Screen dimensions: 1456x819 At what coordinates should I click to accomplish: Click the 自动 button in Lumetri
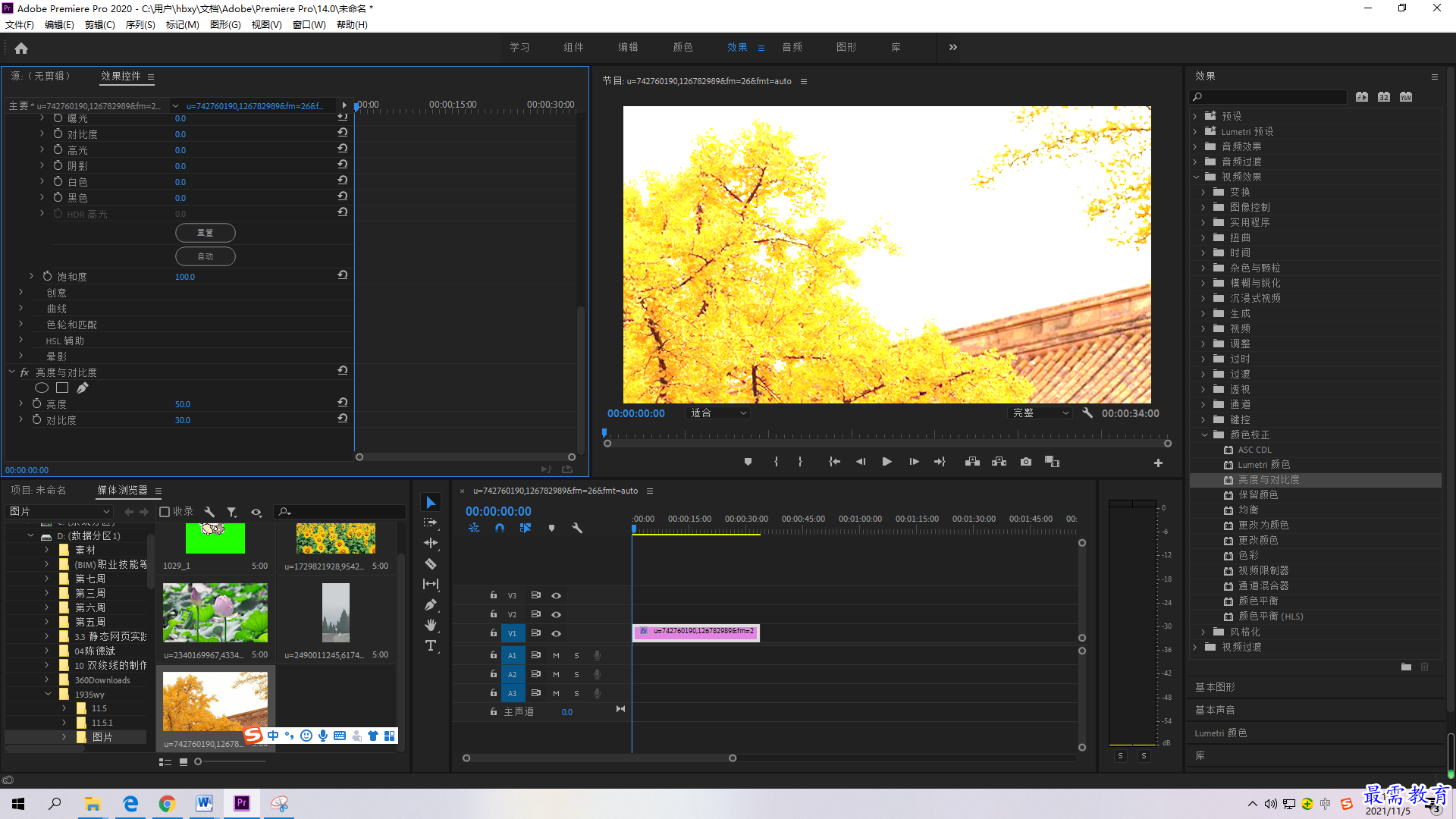pyautogui.click(x=206, y=256)
